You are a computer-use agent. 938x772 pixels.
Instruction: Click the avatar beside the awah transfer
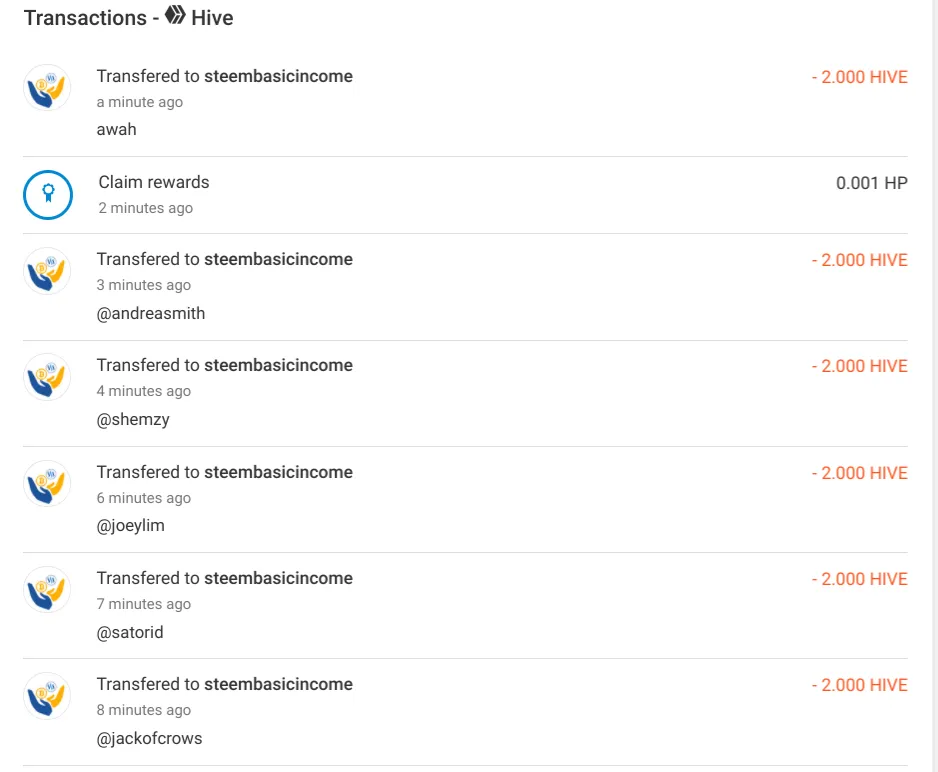(47, 87)
